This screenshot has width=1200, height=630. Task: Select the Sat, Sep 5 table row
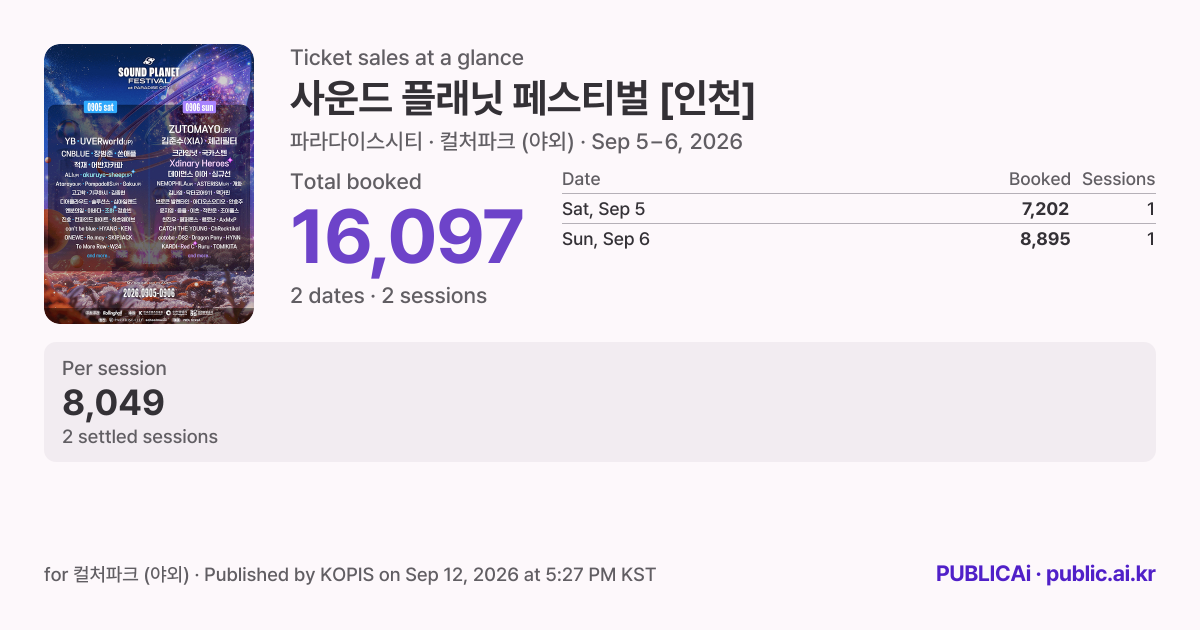point(858,209)
